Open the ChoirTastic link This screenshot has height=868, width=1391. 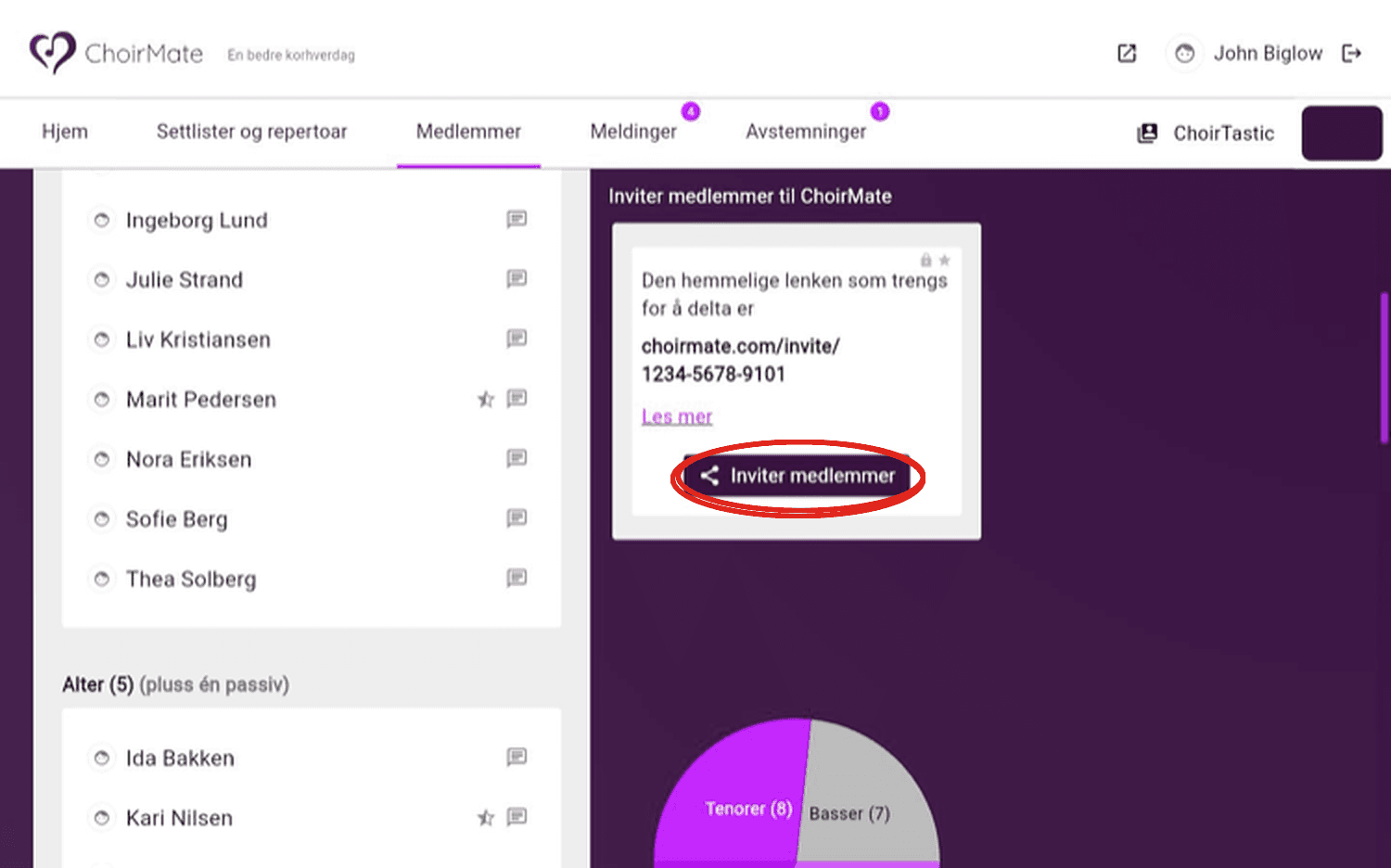pyautogui.click(x=1223, y=134)
